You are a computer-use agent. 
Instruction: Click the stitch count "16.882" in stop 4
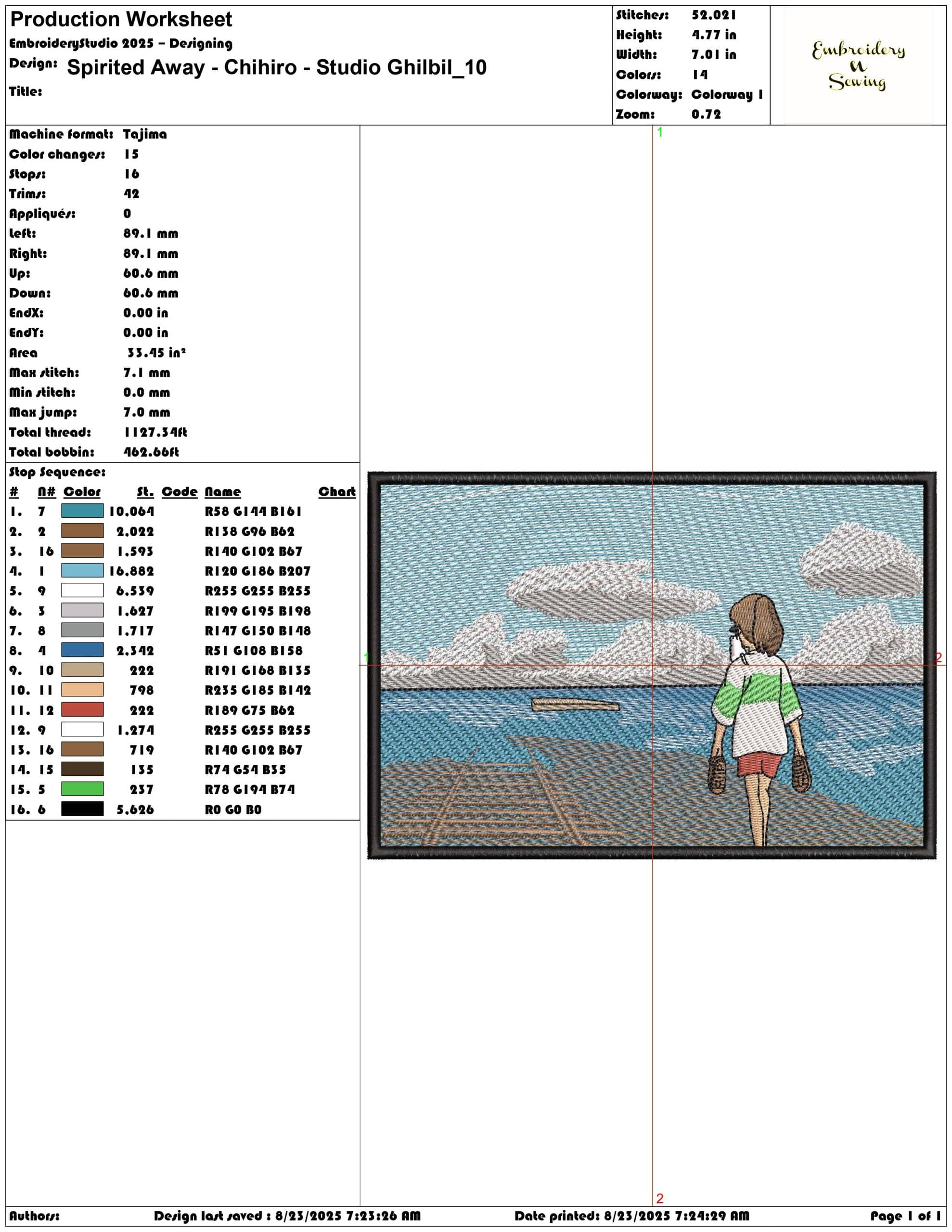click(x=131, y=571)
